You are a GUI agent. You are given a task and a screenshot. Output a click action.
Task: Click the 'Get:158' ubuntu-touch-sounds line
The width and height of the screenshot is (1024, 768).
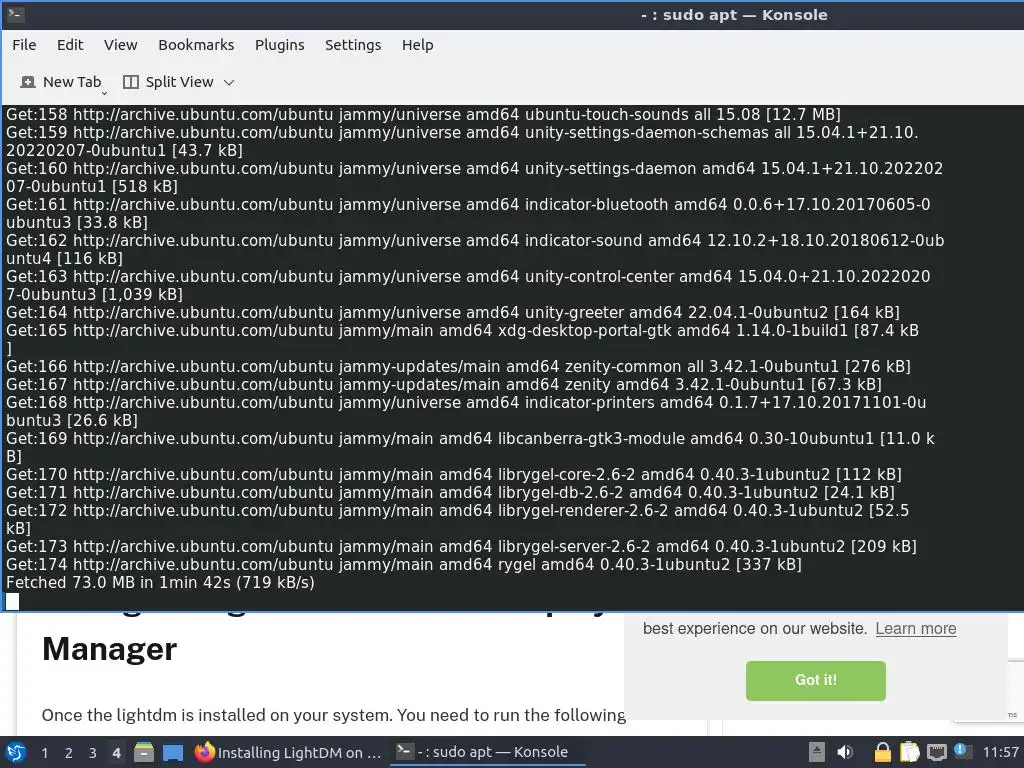point(423,114)
